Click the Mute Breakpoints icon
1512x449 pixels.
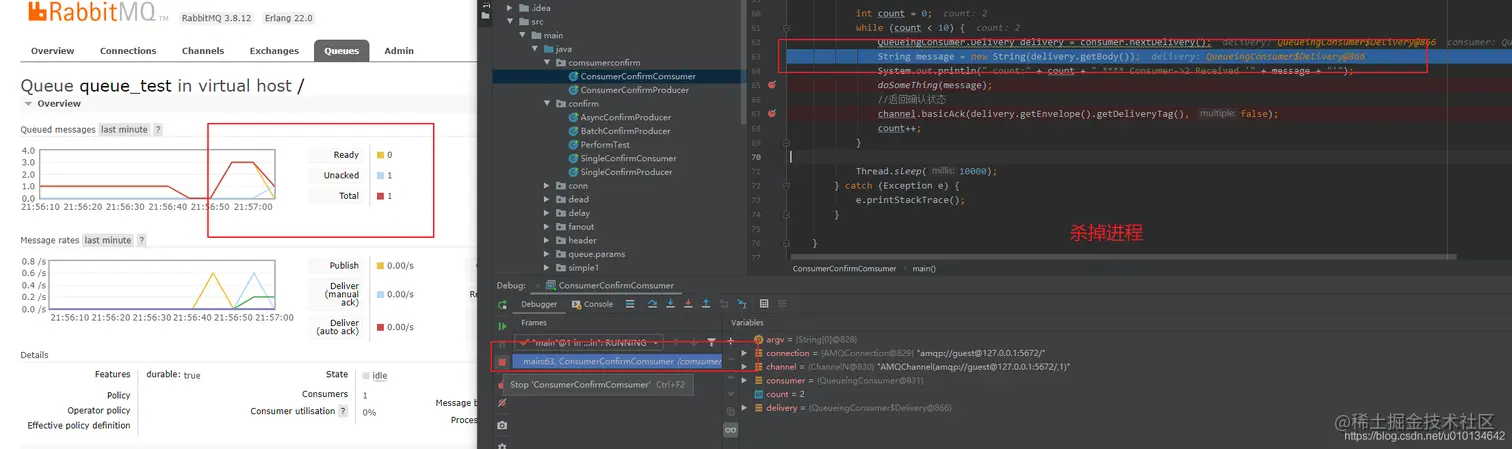[502, 403]
